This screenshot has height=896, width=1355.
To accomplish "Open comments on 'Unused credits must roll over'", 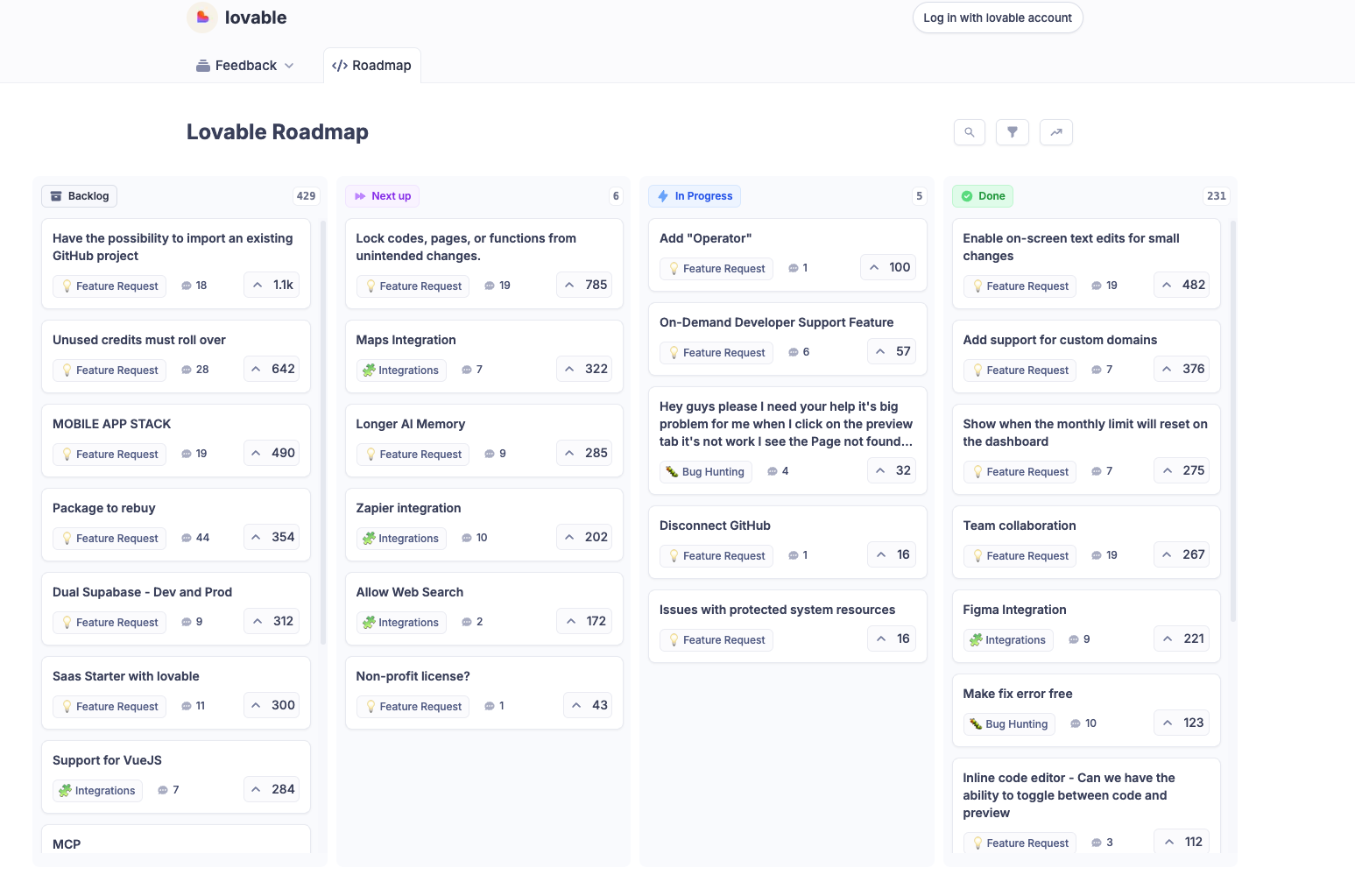I will (x=195, y=370).
